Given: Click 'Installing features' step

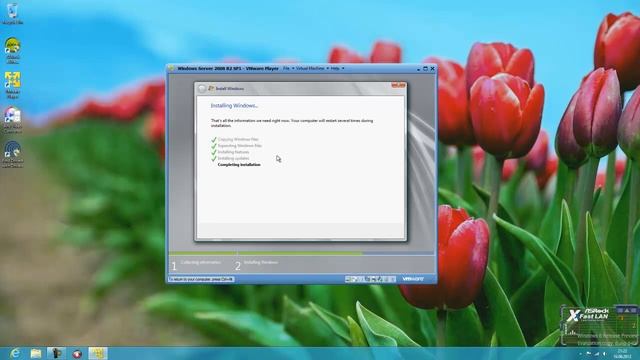Looking at the screenshot, I should pyautogui.click(x=233, y=152).
